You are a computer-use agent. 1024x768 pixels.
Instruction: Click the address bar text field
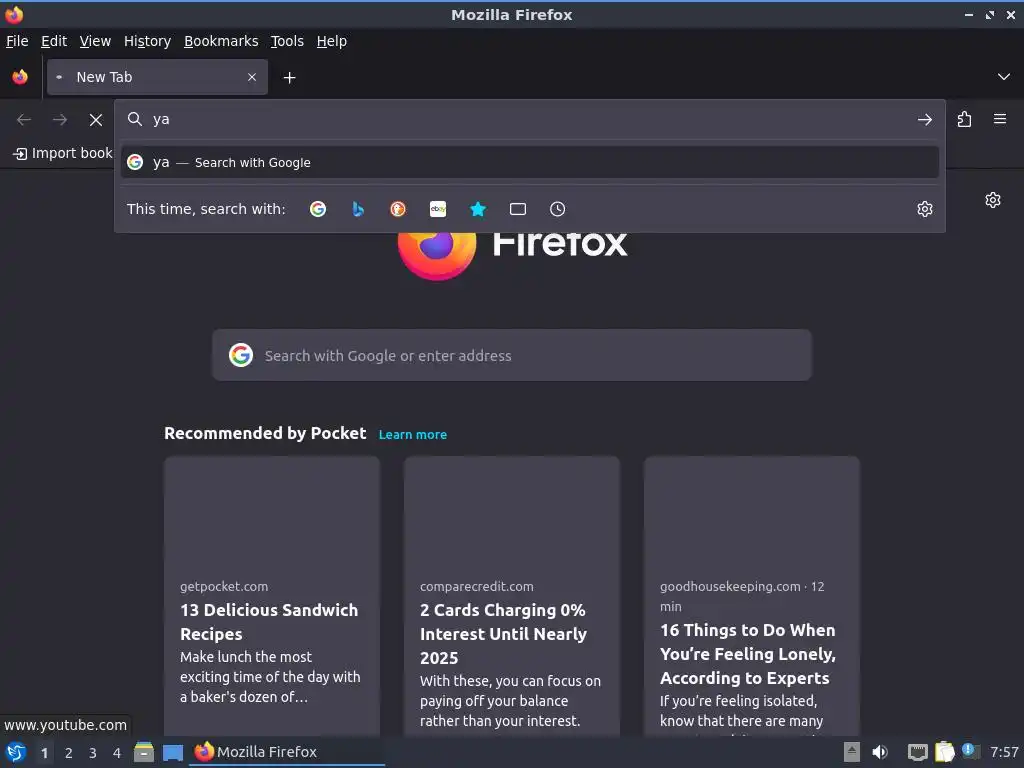coord(530,120)
